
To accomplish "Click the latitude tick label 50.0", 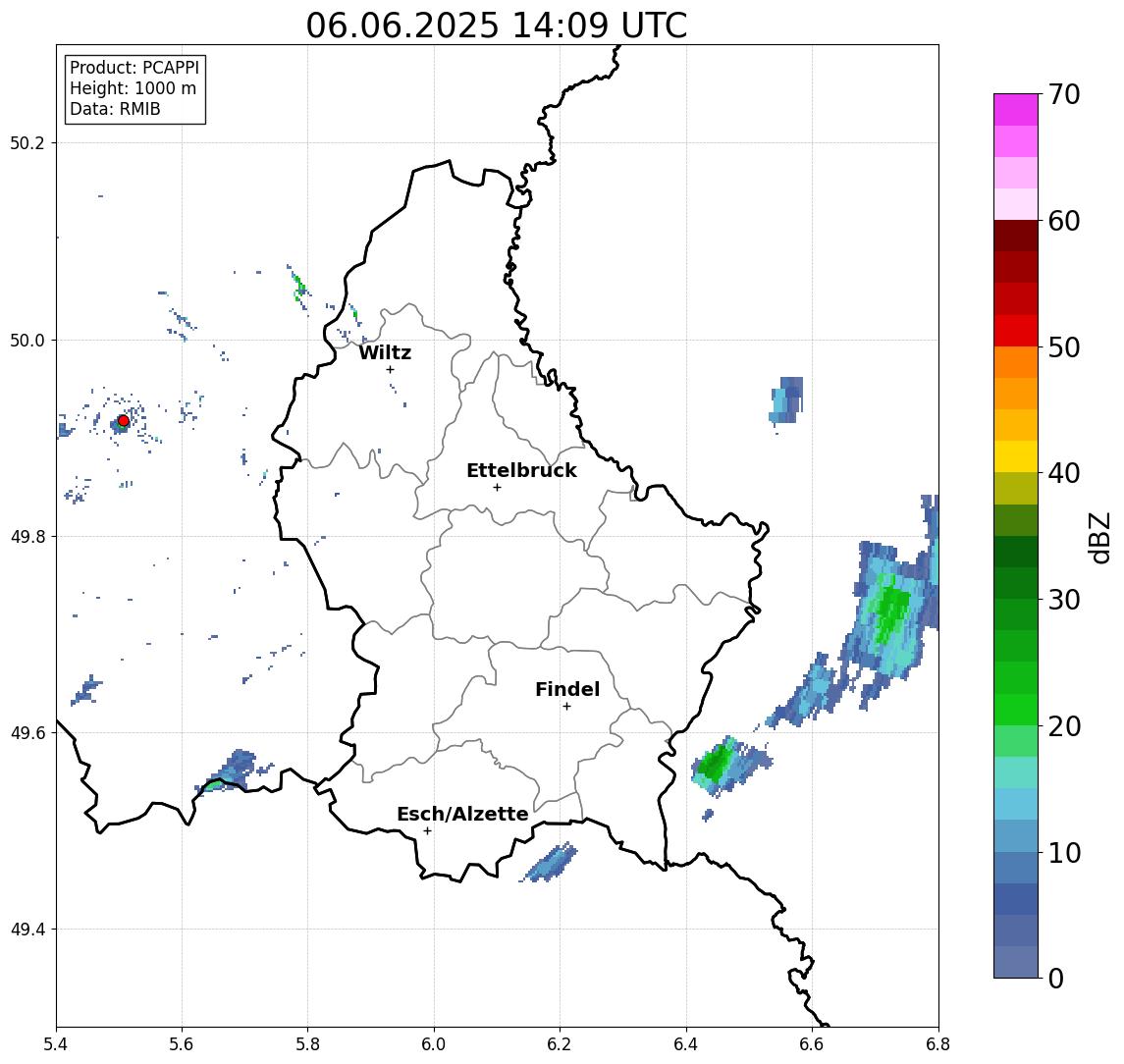I will coord(27,341).
